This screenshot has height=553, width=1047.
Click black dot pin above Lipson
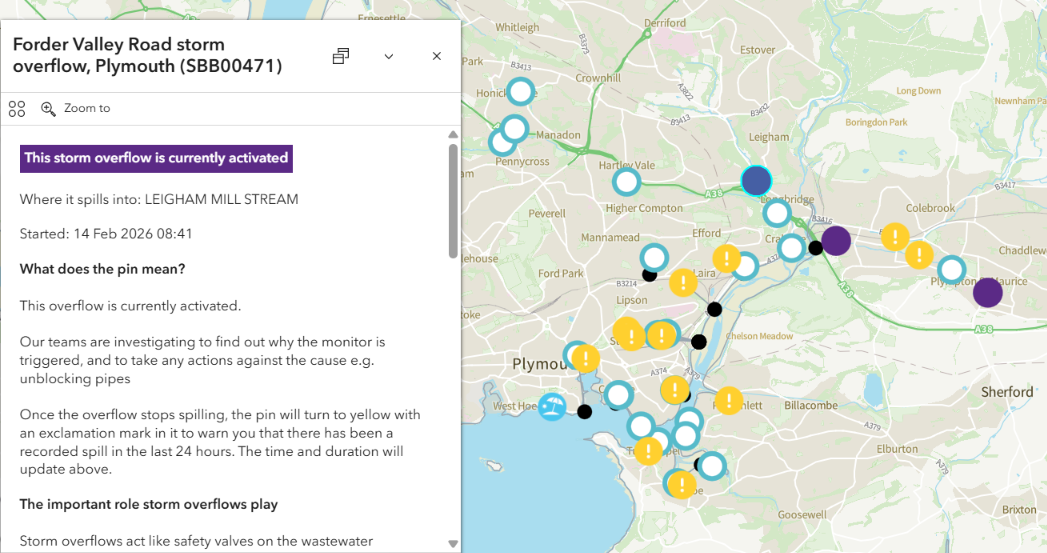[x=649, y=275]
